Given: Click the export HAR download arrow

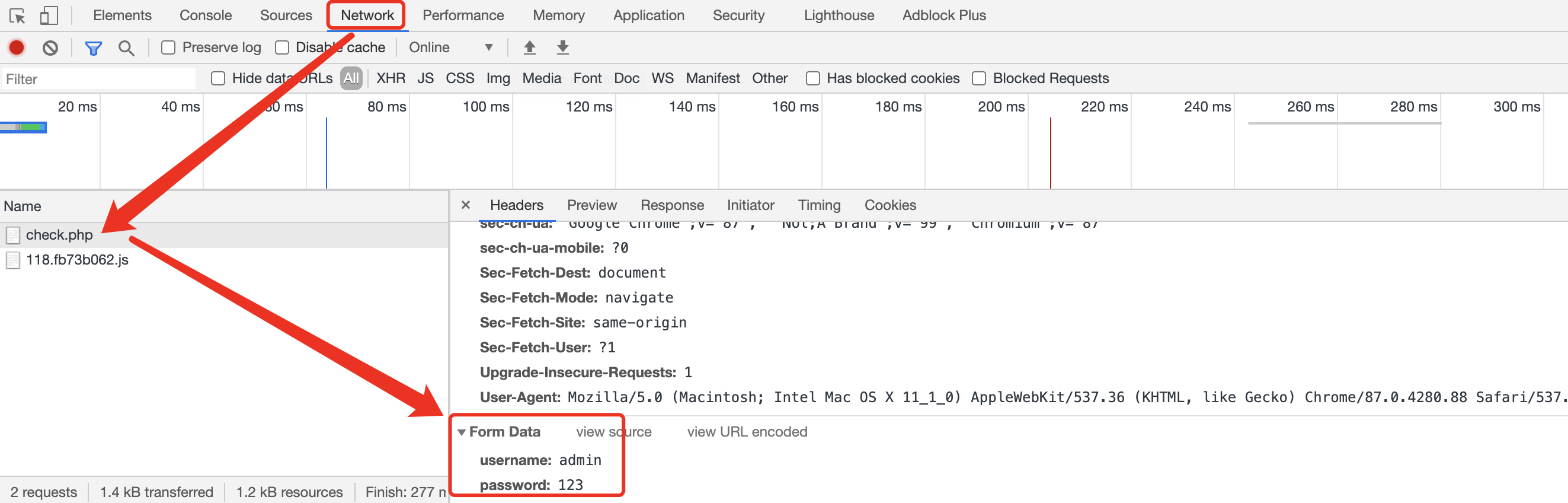Looking at the screenshot, I should (x=563, y=47).
